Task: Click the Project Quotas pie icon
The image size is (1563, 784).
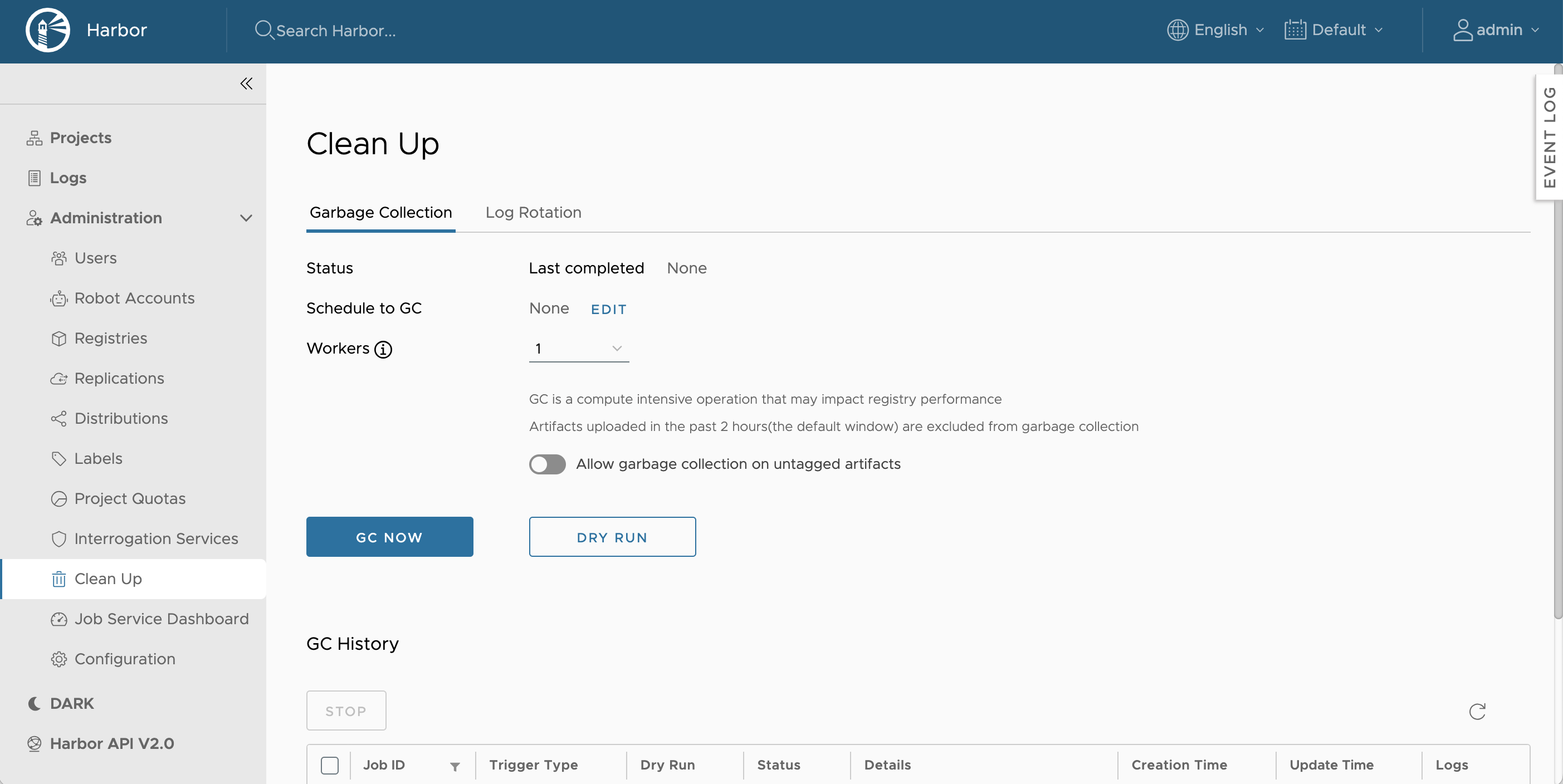Action: 59,498
